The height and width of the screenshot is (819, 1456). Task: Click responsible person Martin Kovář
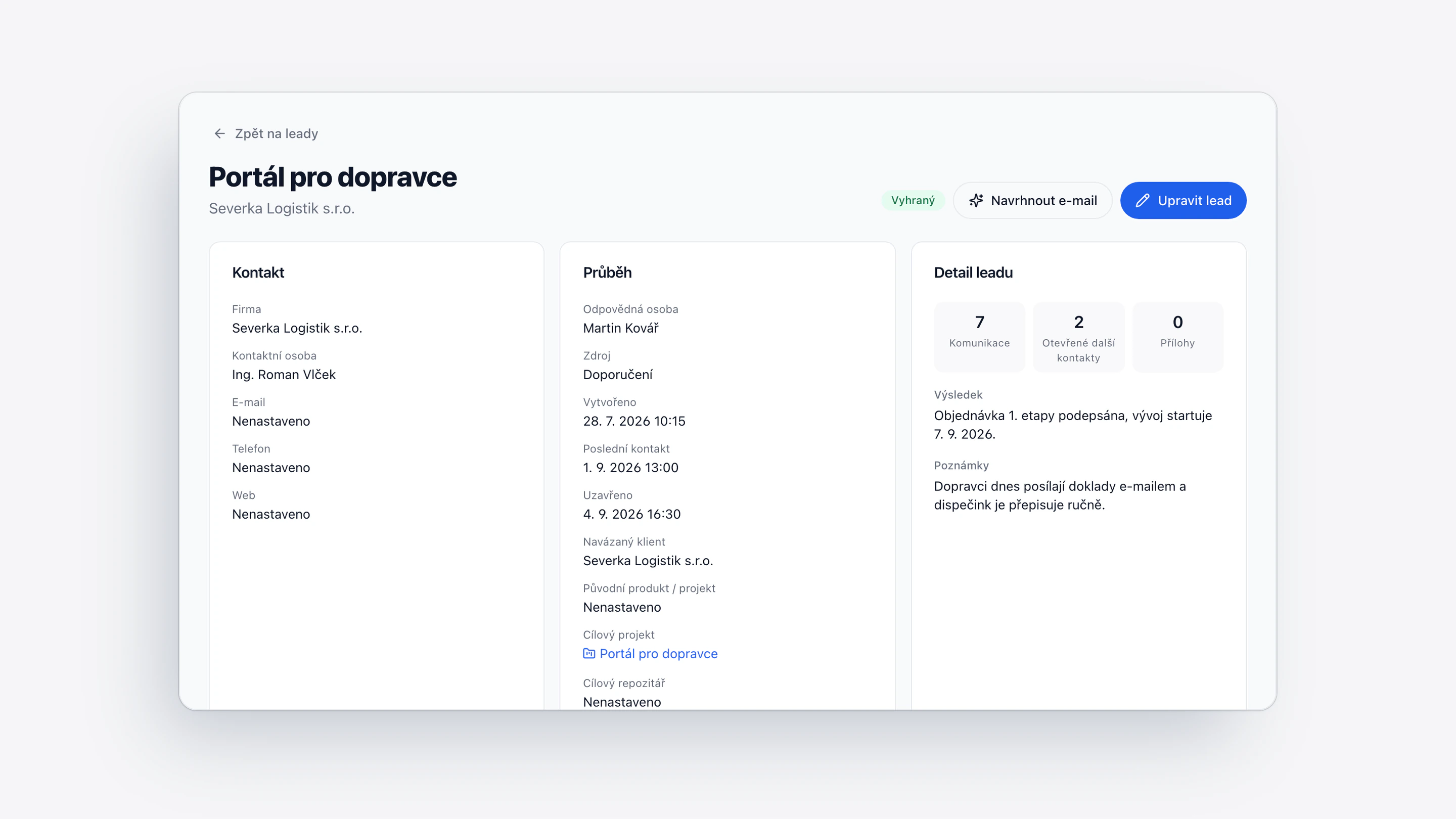621,328
